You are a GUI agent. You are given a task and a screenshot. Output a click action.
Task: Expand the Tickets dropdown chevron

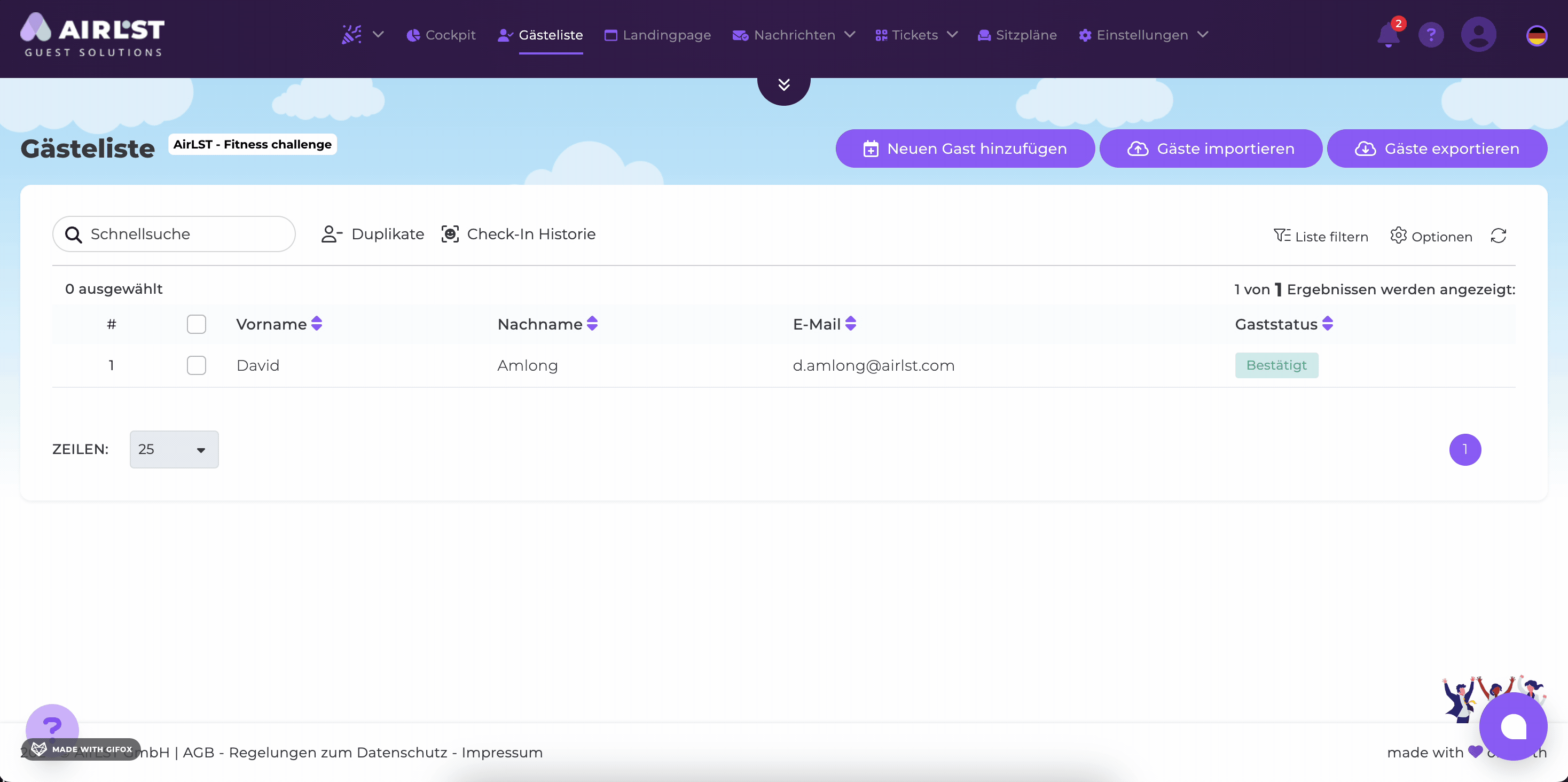pyautogui.click(x=953, y=35)
